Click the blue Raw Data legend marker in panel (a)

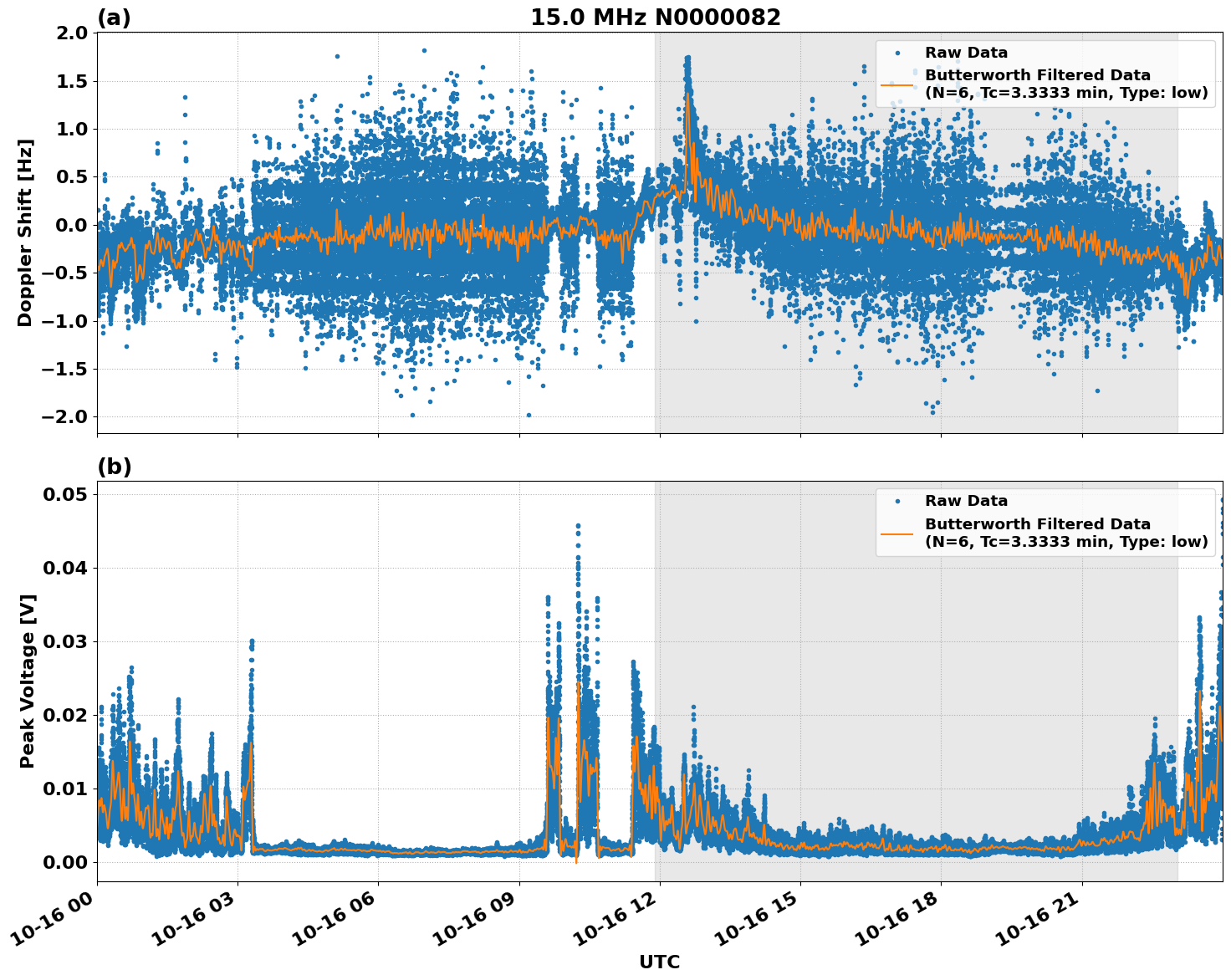tap(896, 53)
